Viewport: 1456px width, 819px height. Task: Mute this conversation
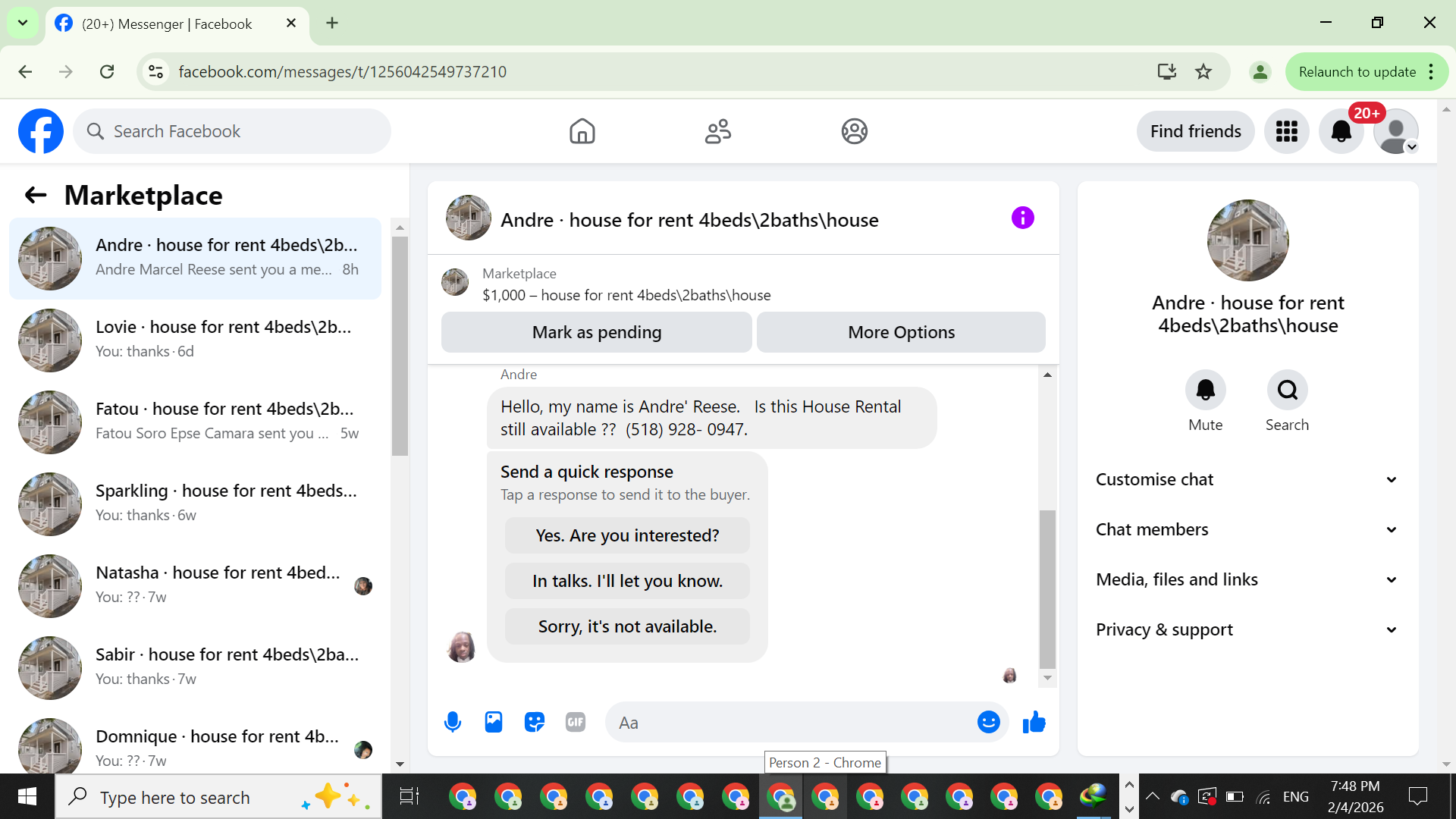click(1205, 390)
